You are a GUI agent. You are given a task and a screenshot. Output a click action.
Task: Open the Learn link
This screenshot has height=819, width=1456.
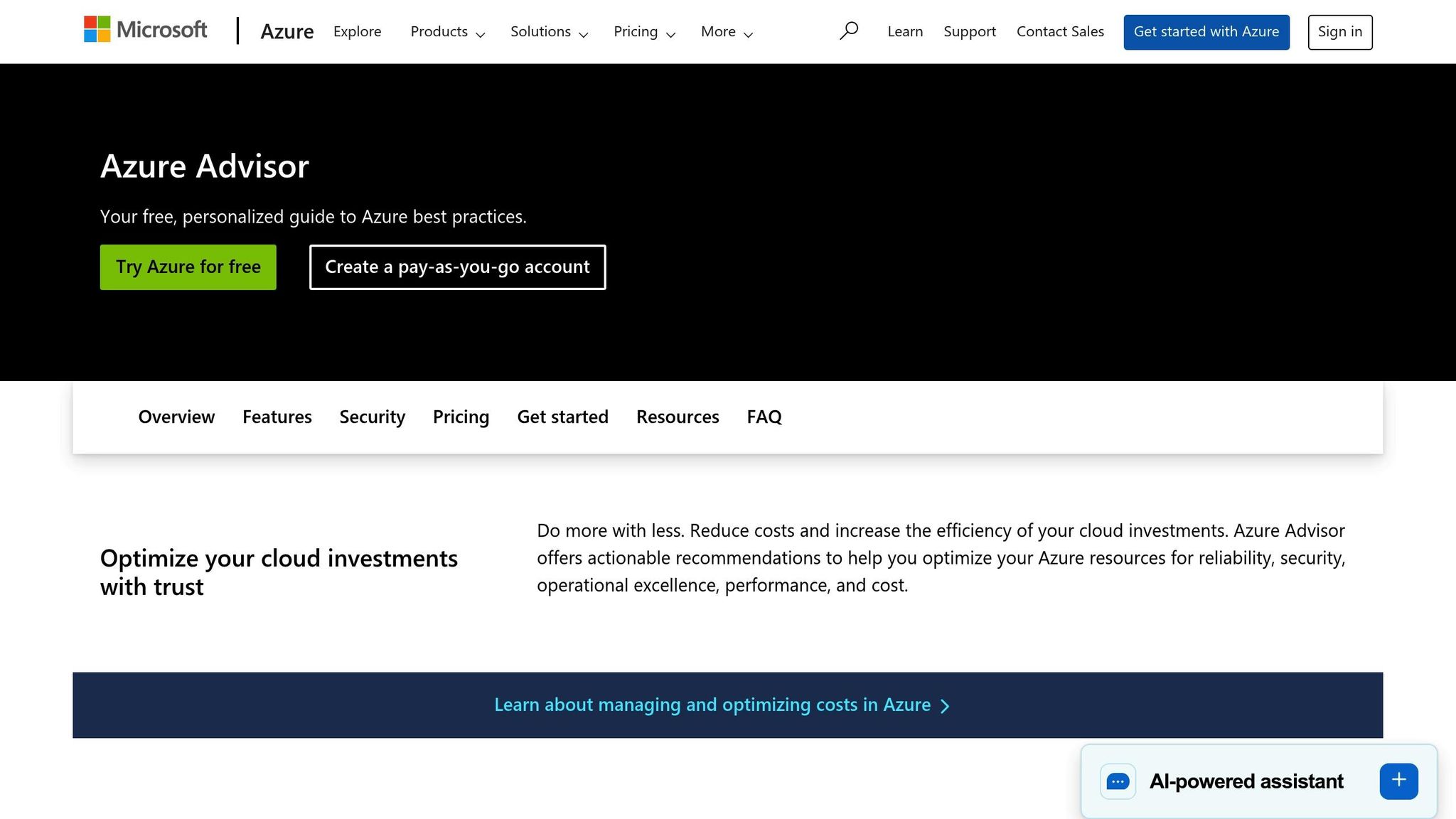tap(904, 31)
